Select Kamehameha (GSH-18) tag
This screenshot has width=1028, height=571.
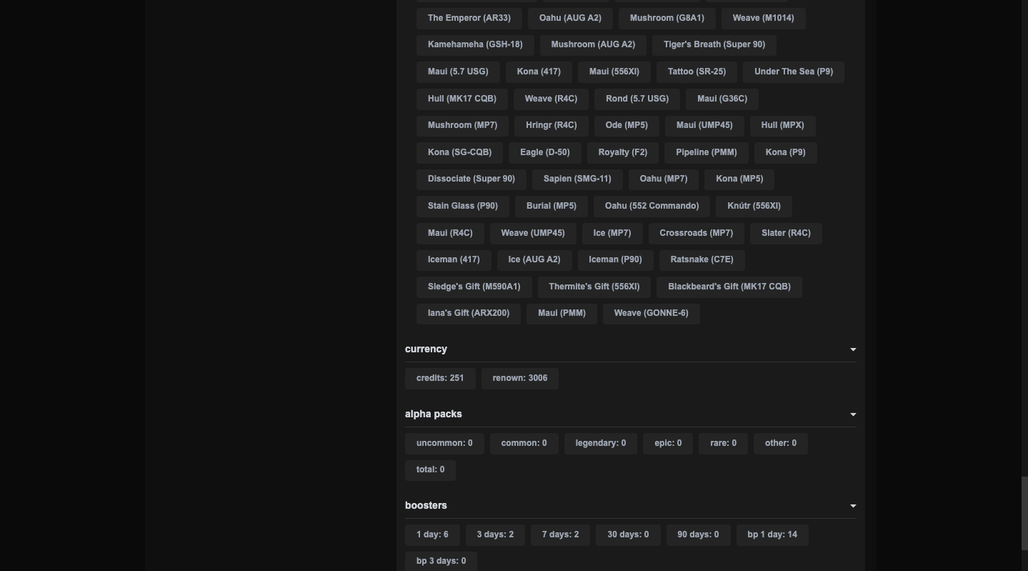click(x=475, y=45)
